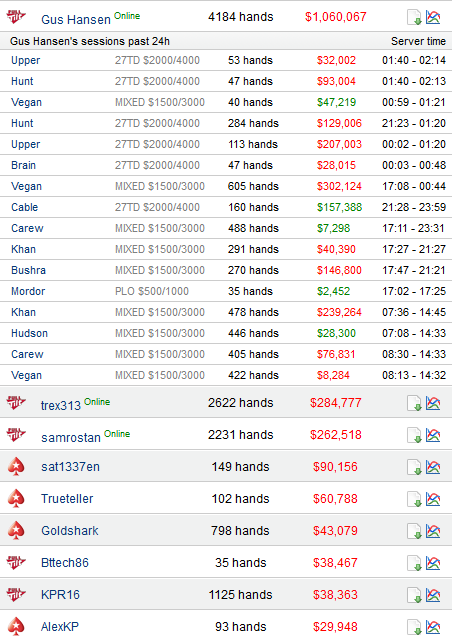Image resolution: width=452 pixels, height=641 pixels.
Task: Open the results graph icon for Gus Hansen
Action: (433, 17)
